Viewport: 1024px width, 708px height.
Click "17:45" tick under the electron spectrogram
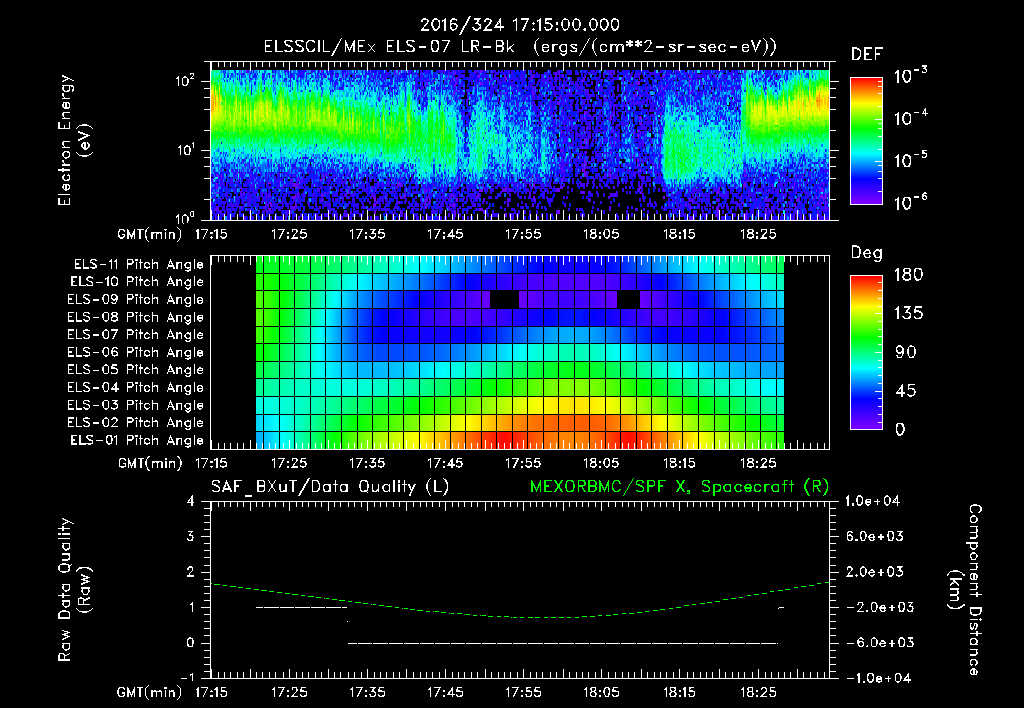(445, 234)
